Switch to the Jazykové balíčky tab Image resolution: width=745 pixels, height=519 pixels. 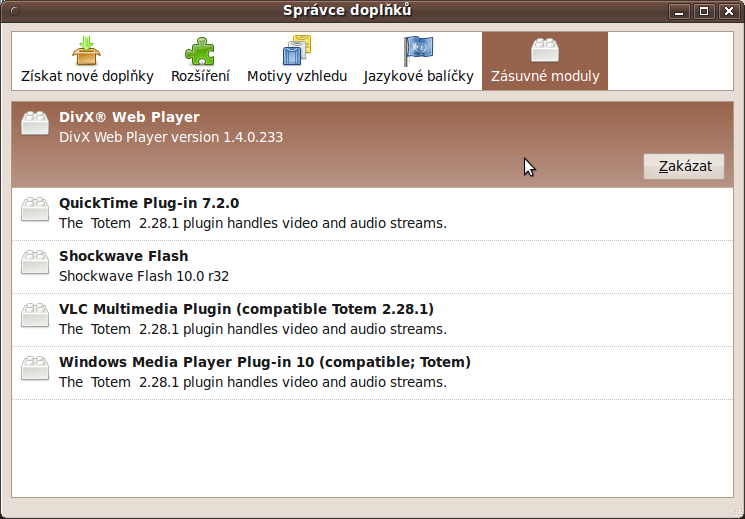click(x=419, y=61)
